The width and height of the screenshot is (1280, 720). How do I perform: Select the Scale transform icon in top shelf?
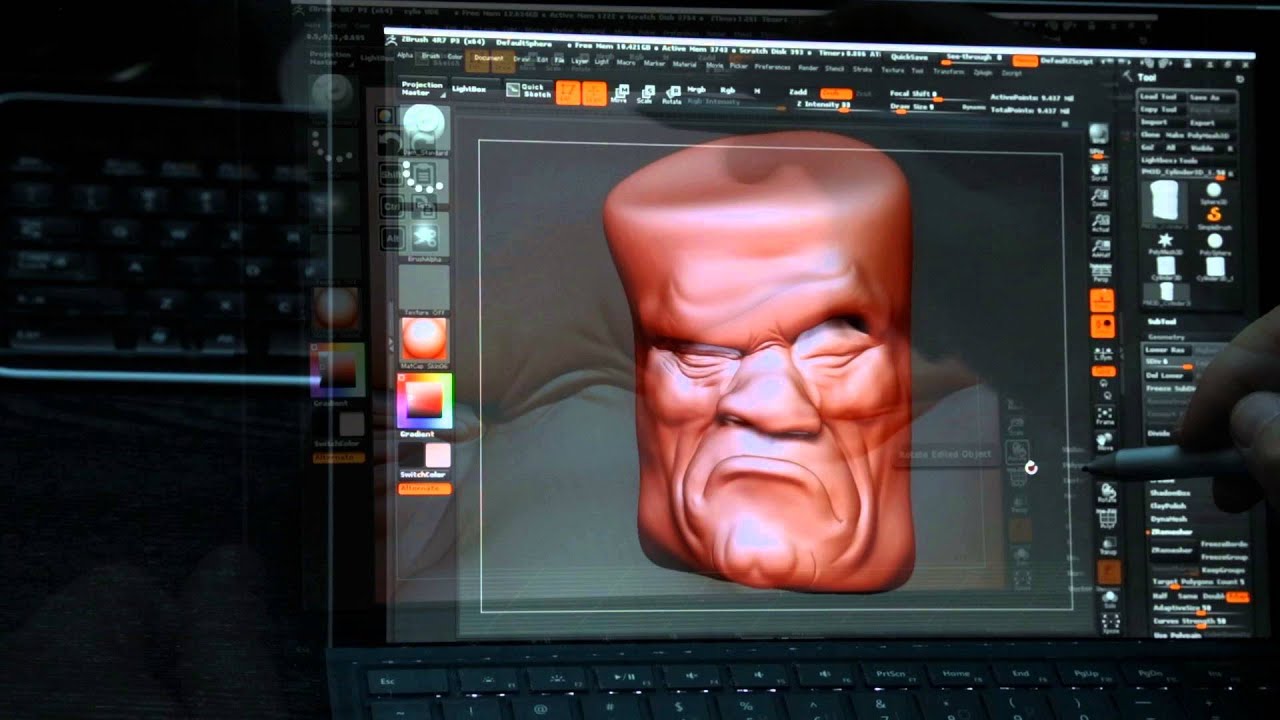pos(646,94)
